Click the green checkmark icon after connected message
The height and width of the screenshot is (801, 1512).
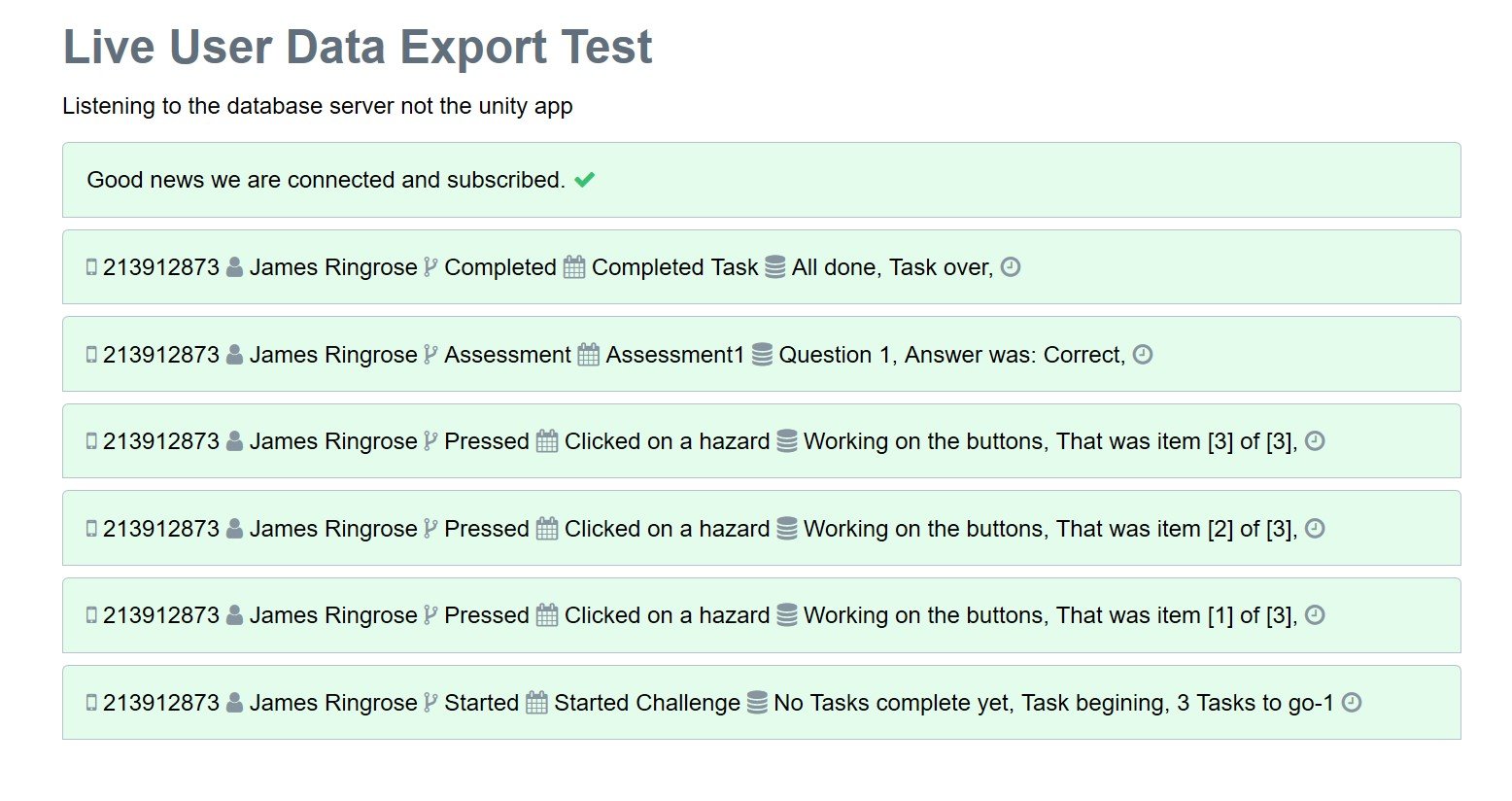[584, 180]
